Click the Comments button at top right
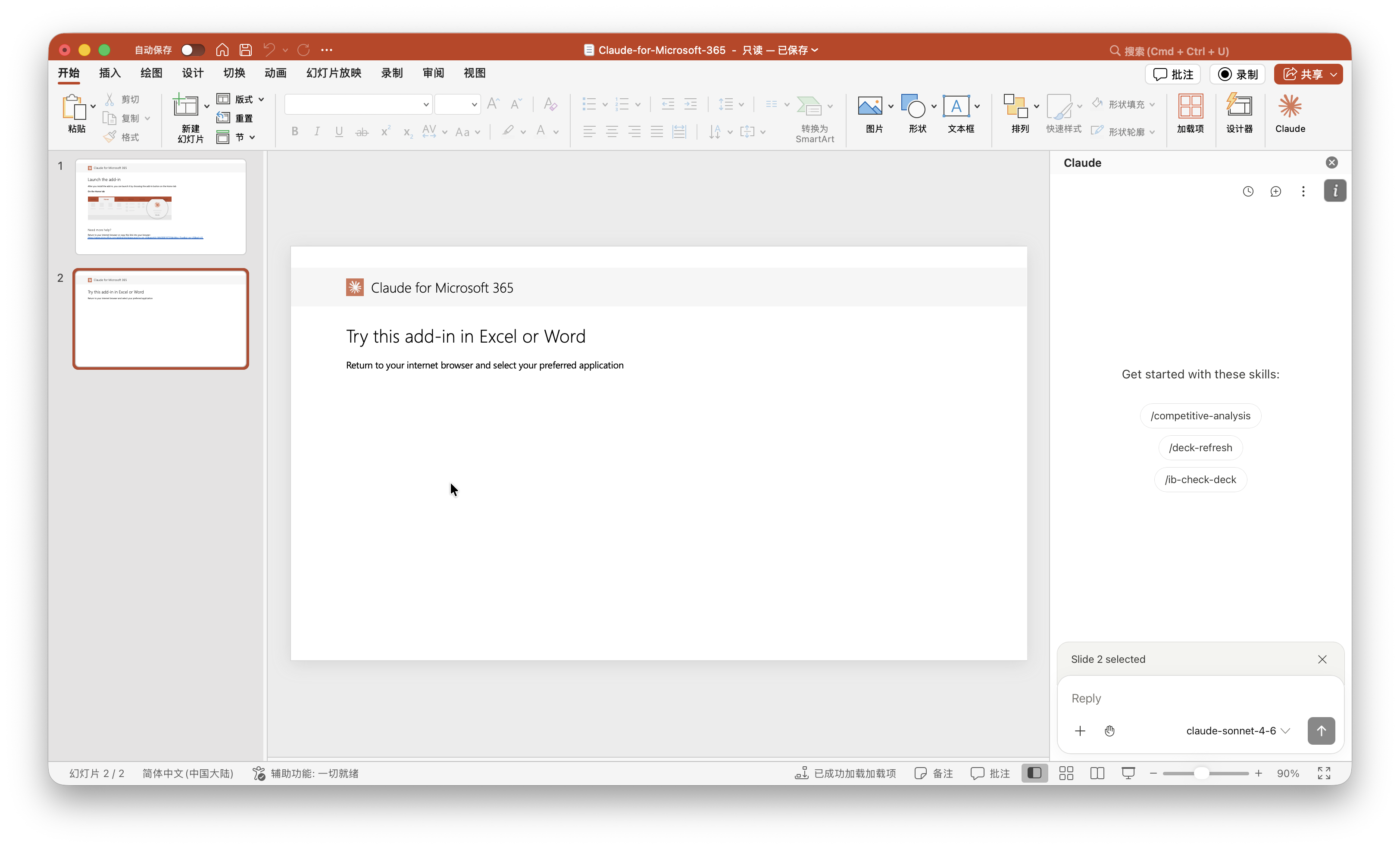This screenshot has width=1400, height=849. (x=1173, y=75)
